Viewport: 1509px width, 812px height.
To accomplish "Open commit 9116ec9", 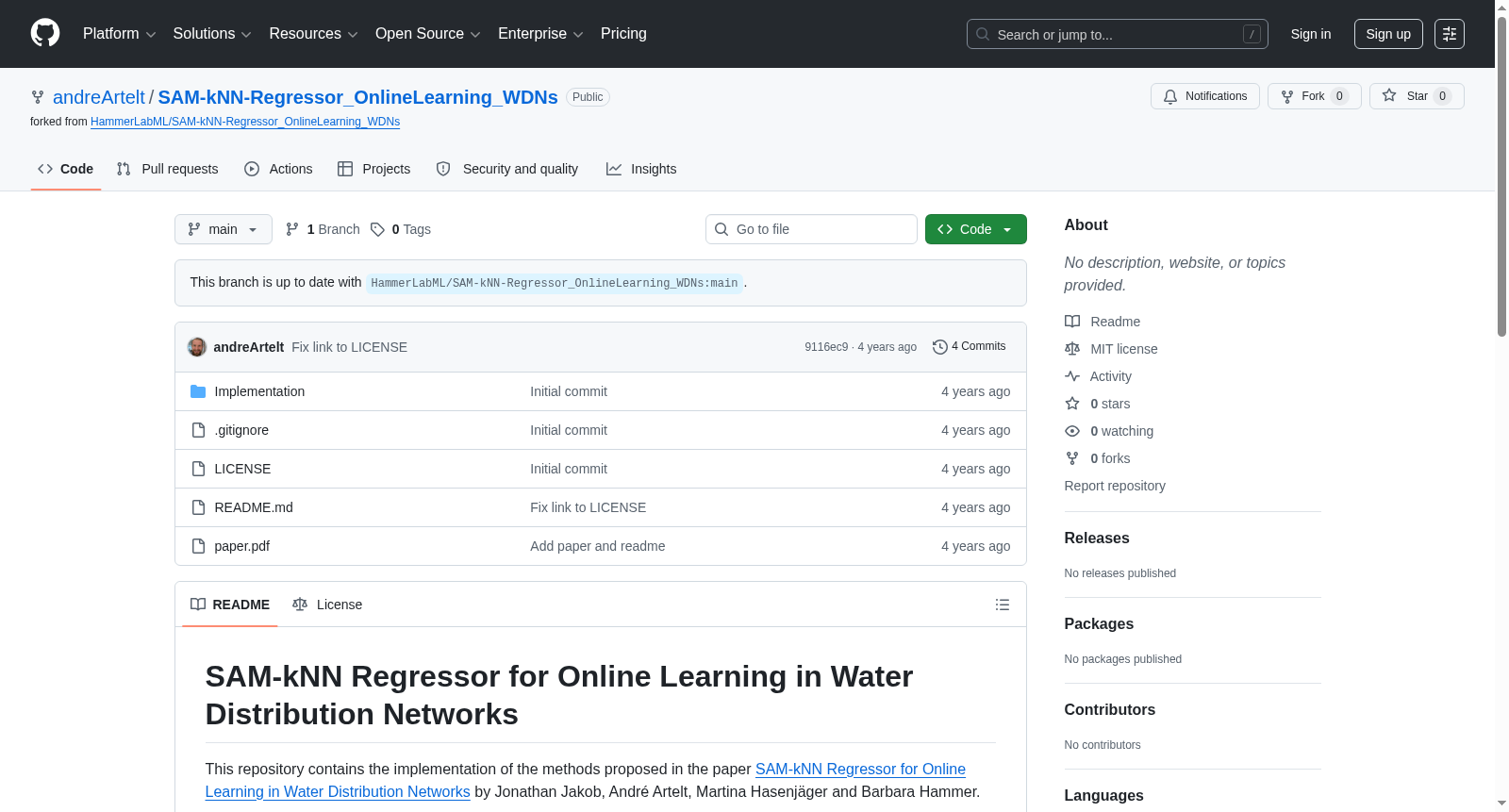I will coord(826,347).
